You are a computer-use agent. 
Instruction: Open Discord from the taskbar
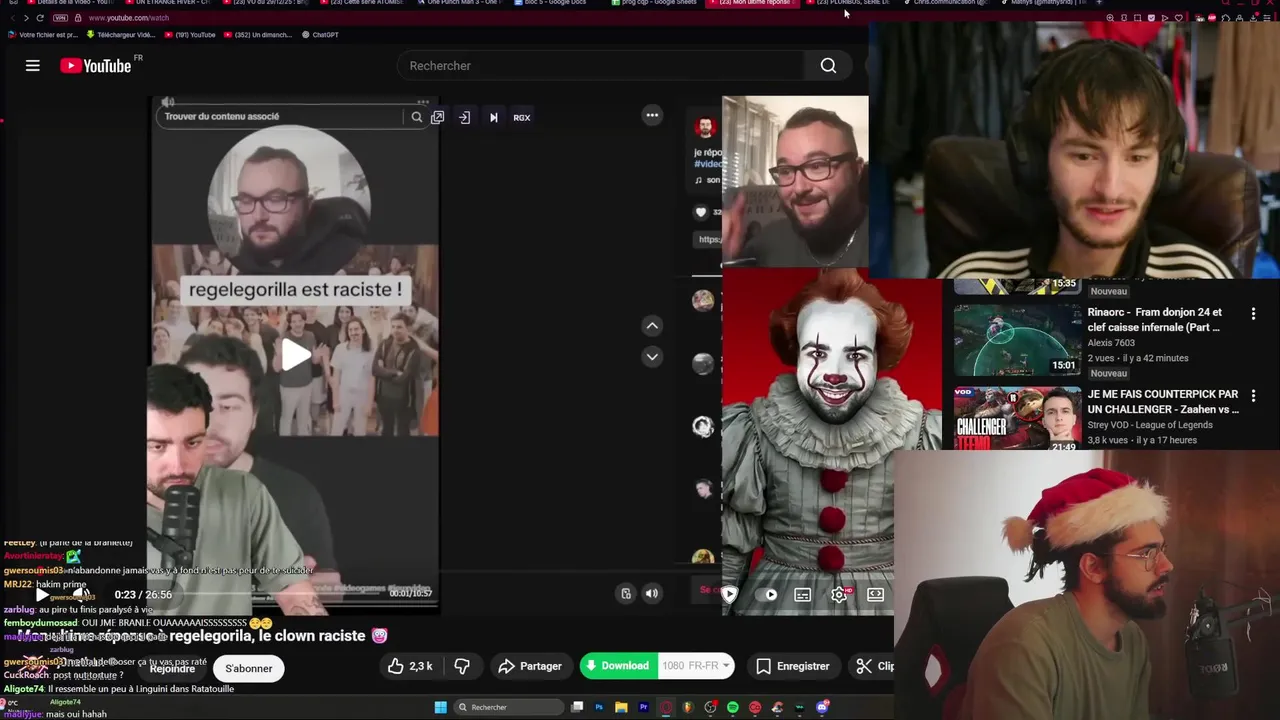[823, 707]
